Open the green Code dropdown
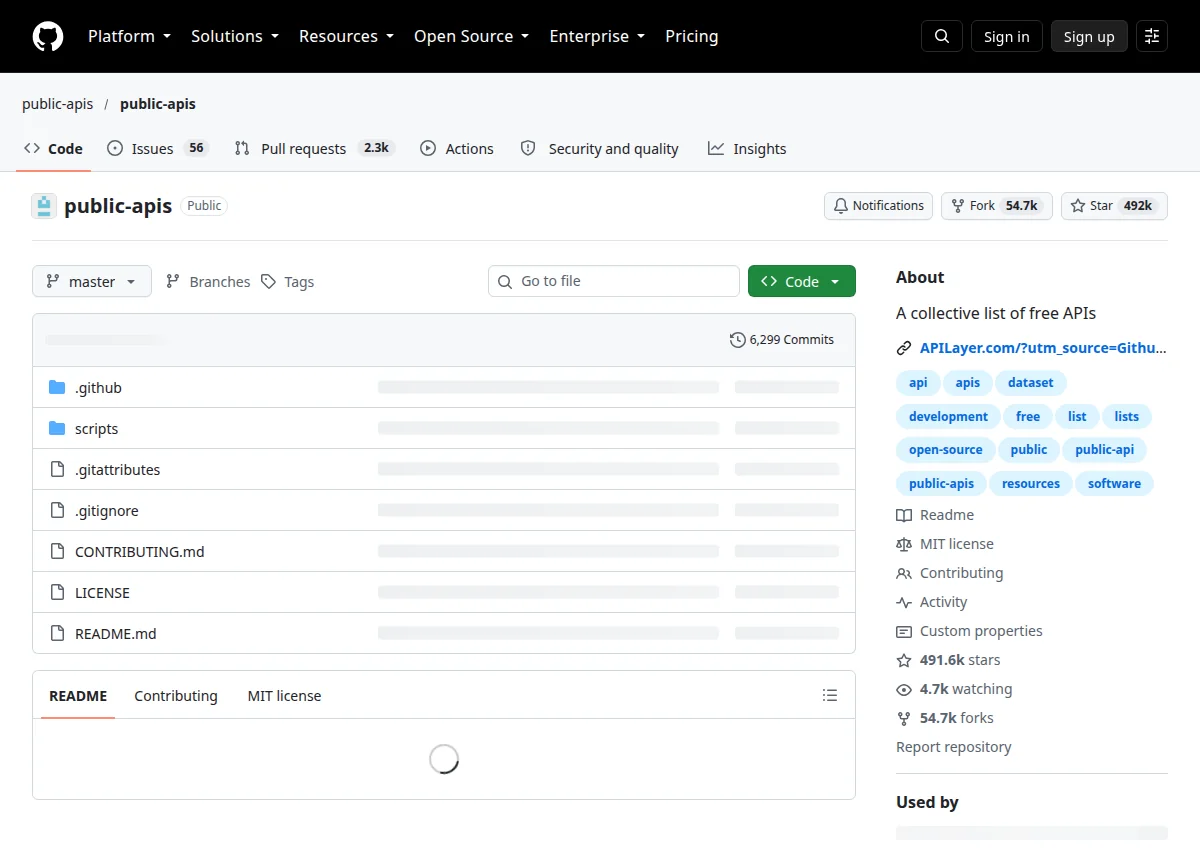Image resolution: width=1200 pixels, height=850 pixels. click(802, 281)
